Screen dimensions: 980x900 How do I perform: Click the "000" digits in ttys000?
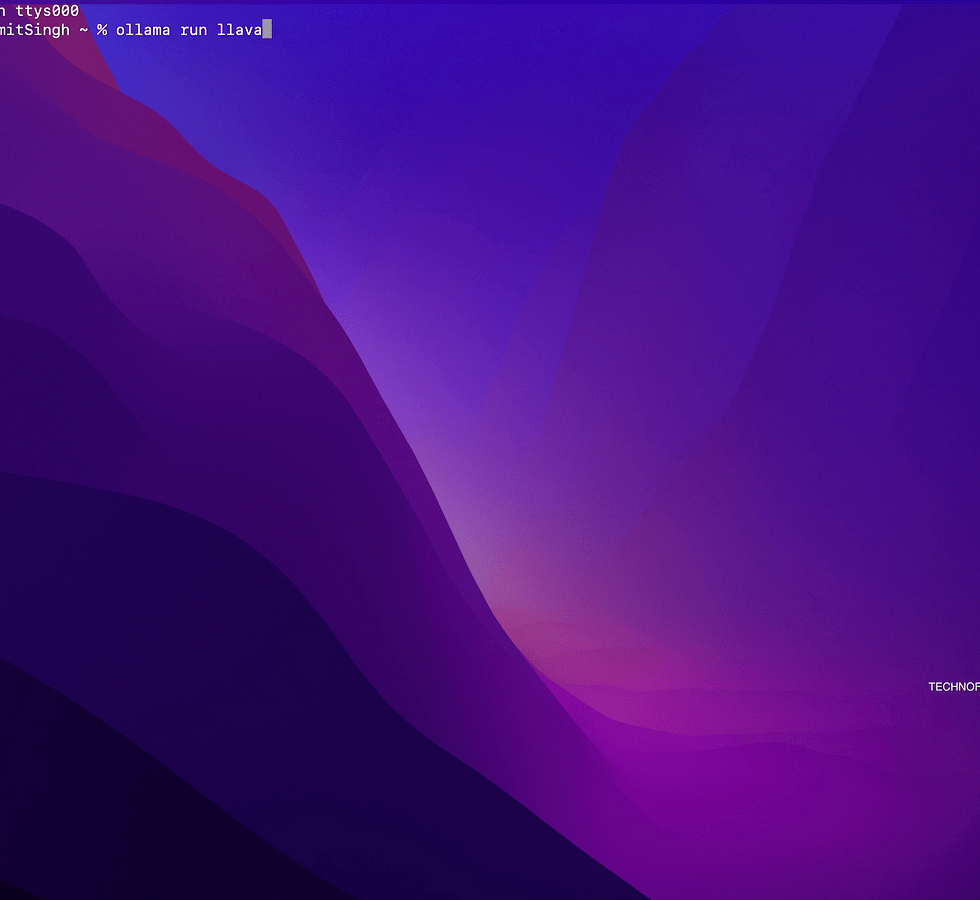pyautogui.click(x=66, y=11)
